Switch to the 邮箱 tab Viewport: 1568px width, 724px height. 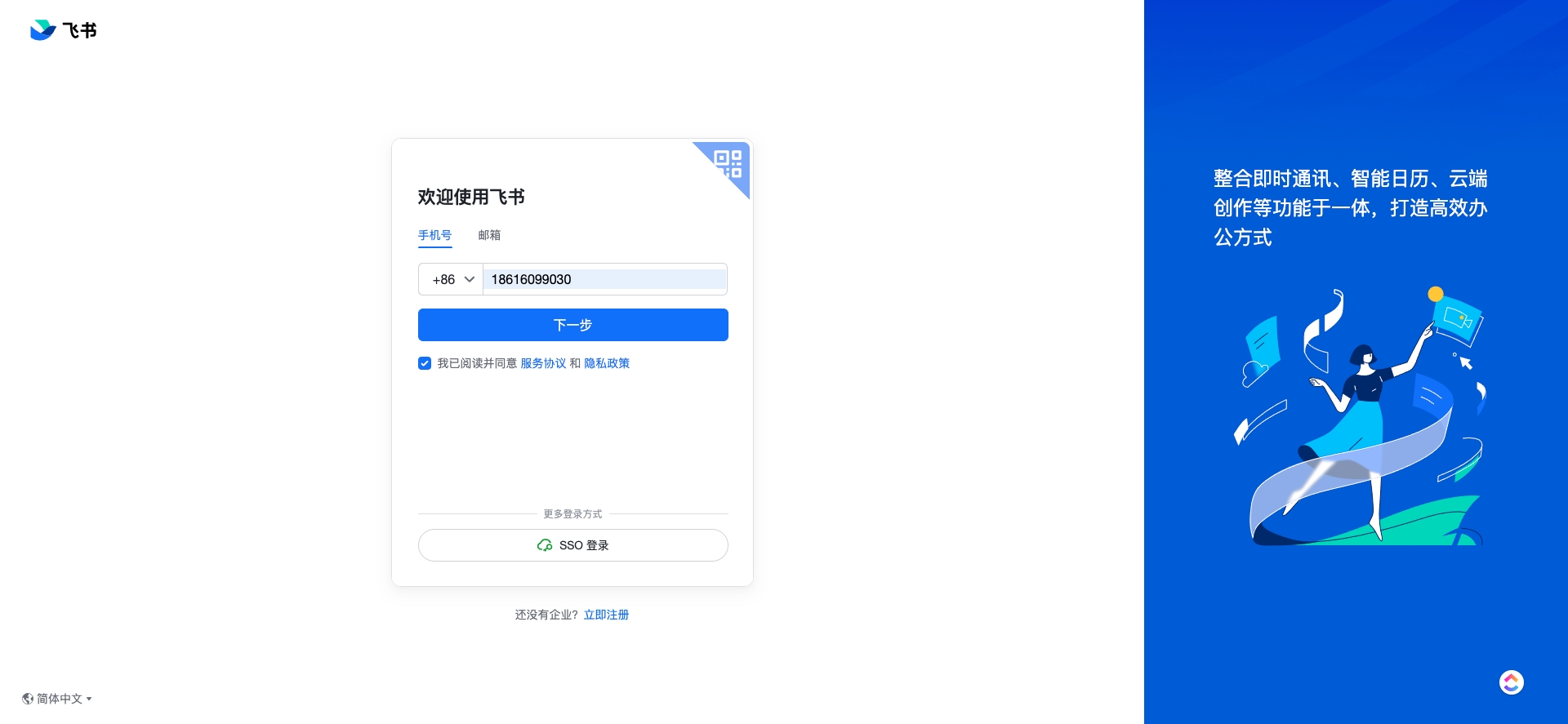click(x=489, y=235)
